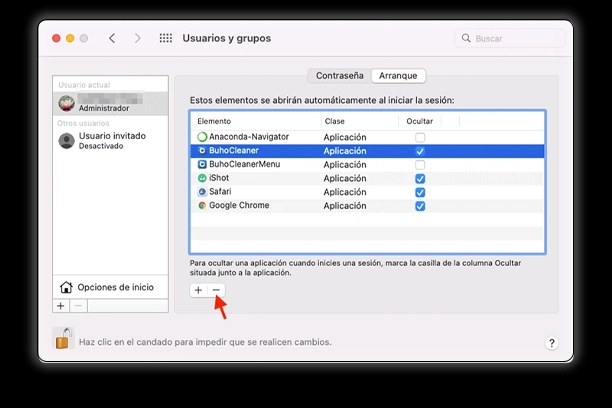Uncheck Ocultar for iShot
The image size is (612, 408).
[420, 178]
